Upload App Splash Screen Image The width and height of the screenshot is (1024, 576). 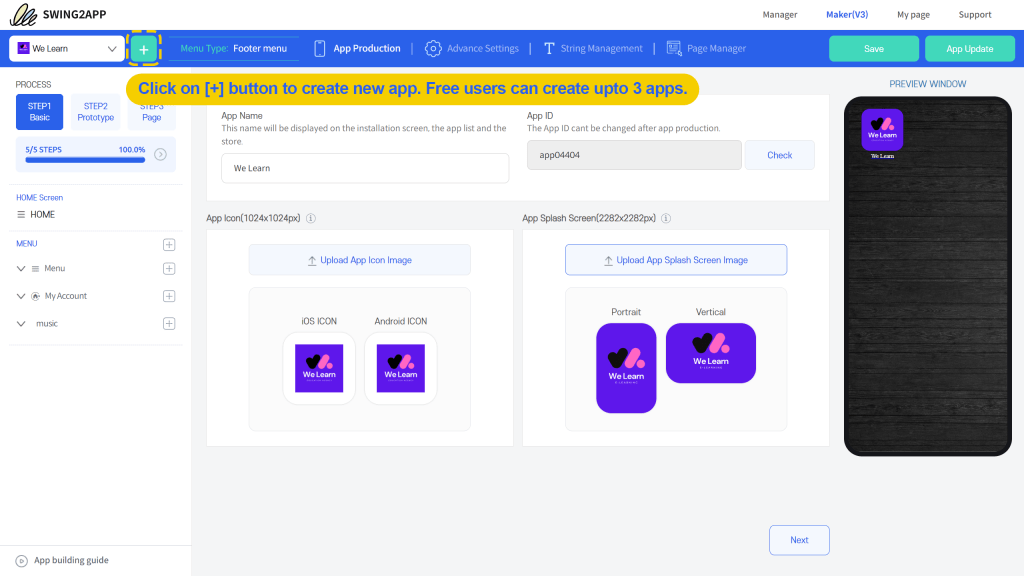676,260
